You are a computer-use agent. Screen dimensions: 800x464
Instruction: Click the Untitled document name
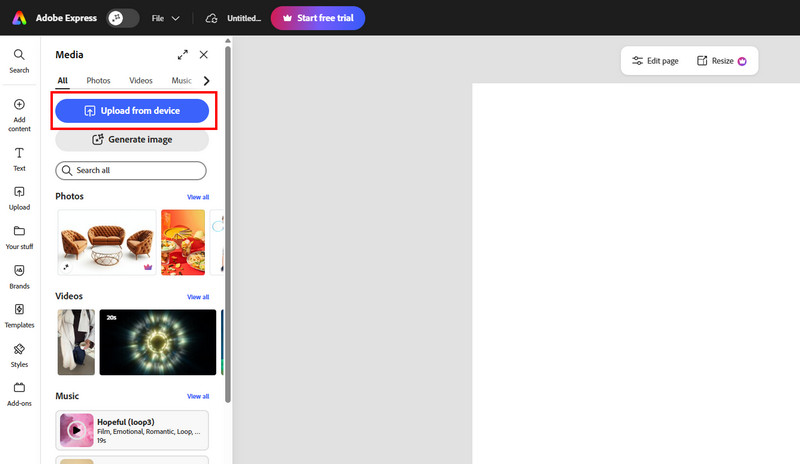(x=244, y=18)
